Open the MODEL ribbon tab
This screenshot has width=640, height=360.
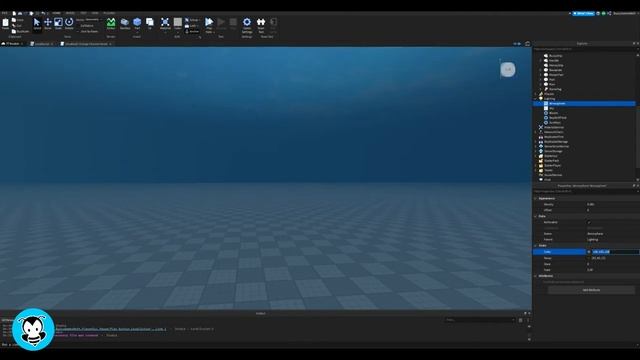click(70, 13)
